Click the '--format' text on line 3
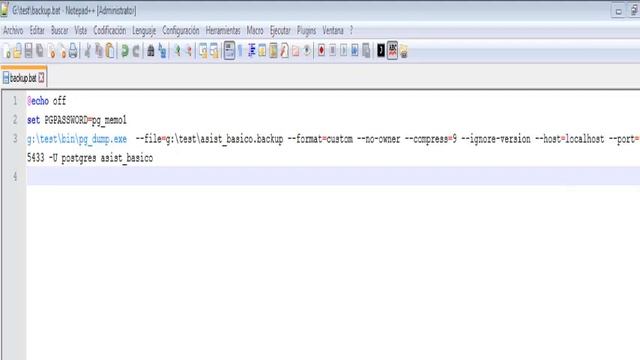The width and height of the screenshot is (640, 360). click(x=306, y=139)
